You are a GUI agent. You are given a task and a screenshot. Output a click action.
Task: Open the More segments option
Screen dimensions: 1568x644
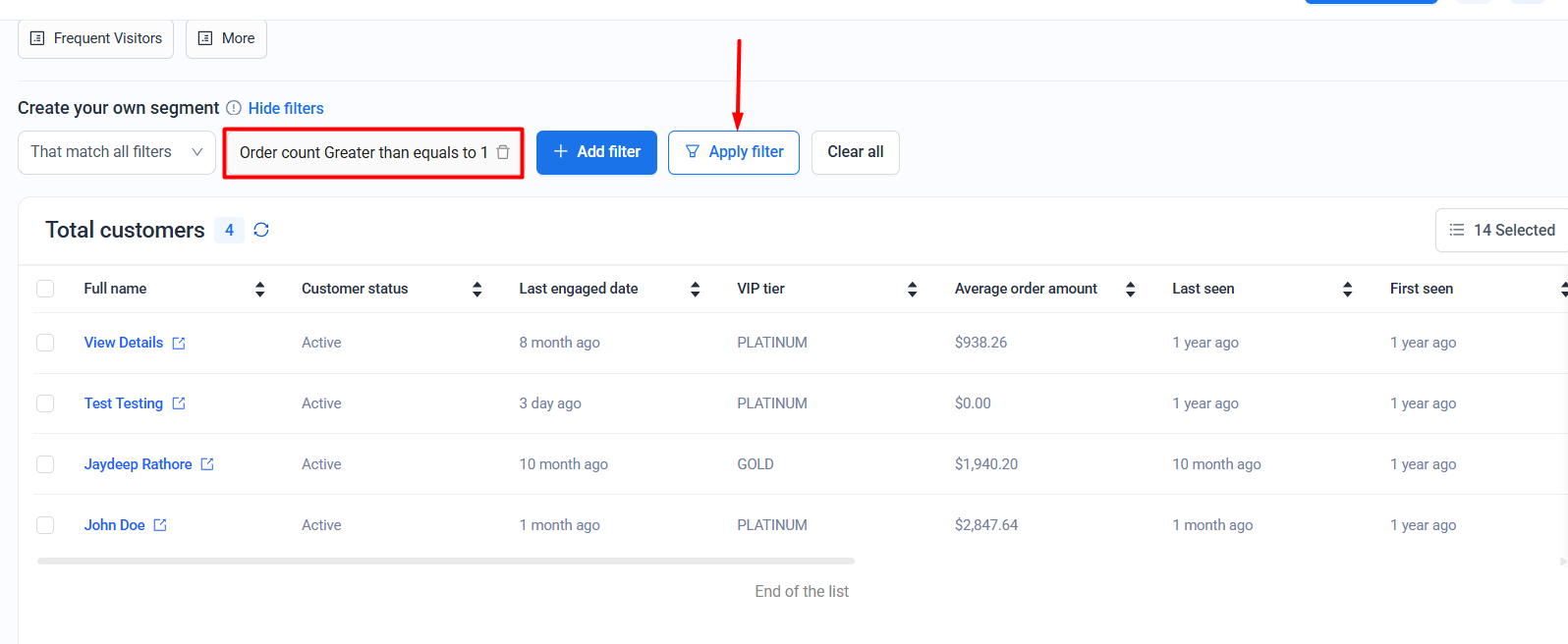[x=226, y=38]
